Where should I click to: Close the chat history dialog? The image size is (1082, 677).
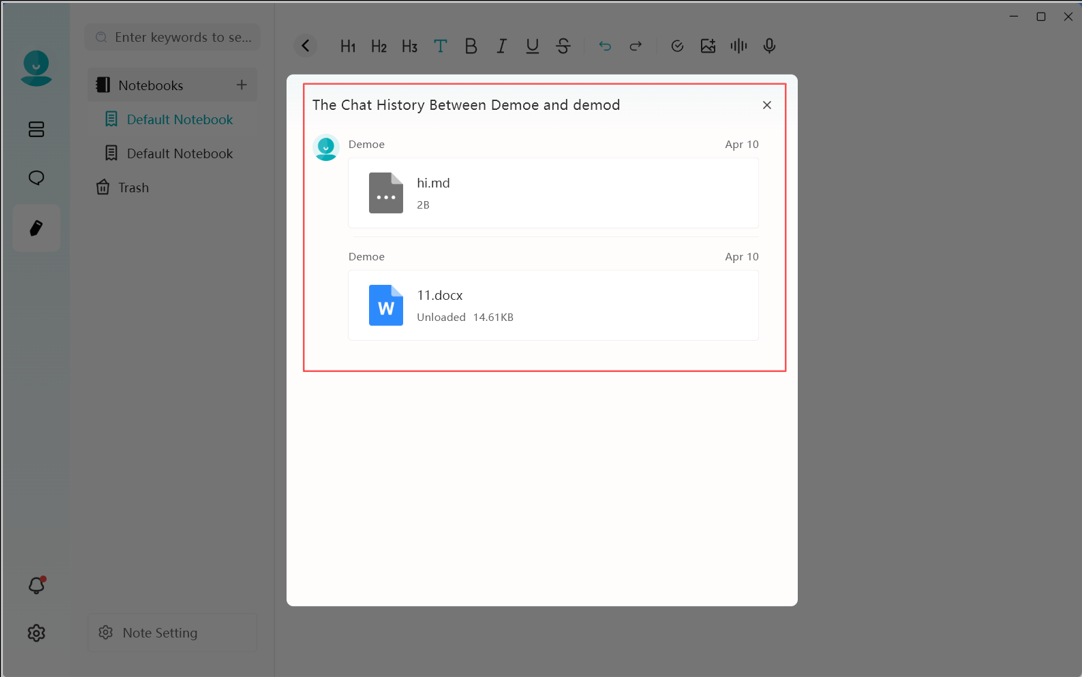pos(767,105)
